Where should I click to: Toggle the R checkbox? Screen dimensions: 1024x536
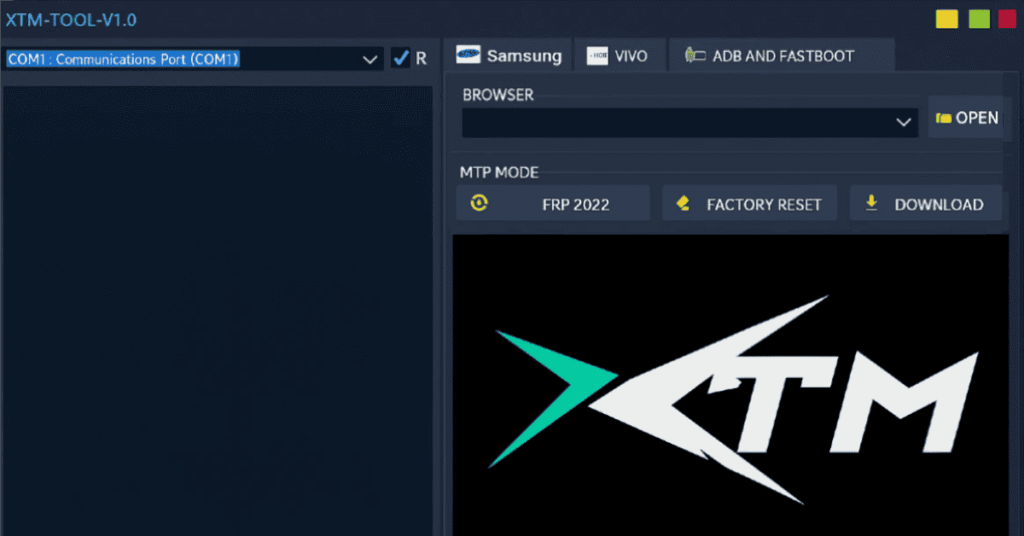coord(400,58)
